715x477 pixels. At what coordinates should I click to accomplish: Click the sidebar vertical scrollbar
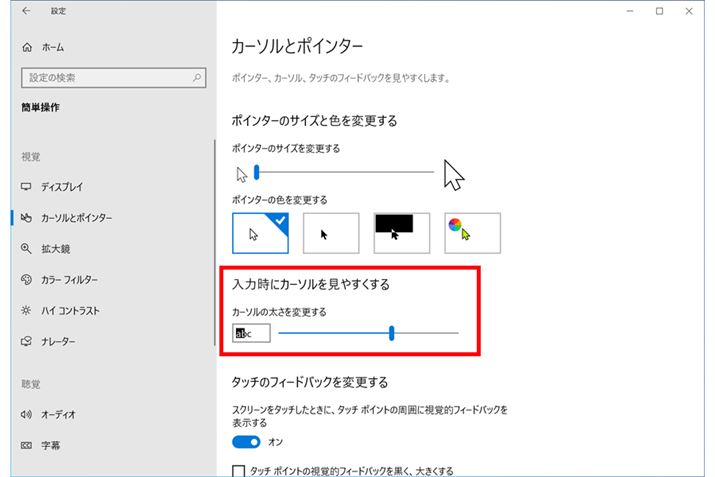click(x=214, y=242)
